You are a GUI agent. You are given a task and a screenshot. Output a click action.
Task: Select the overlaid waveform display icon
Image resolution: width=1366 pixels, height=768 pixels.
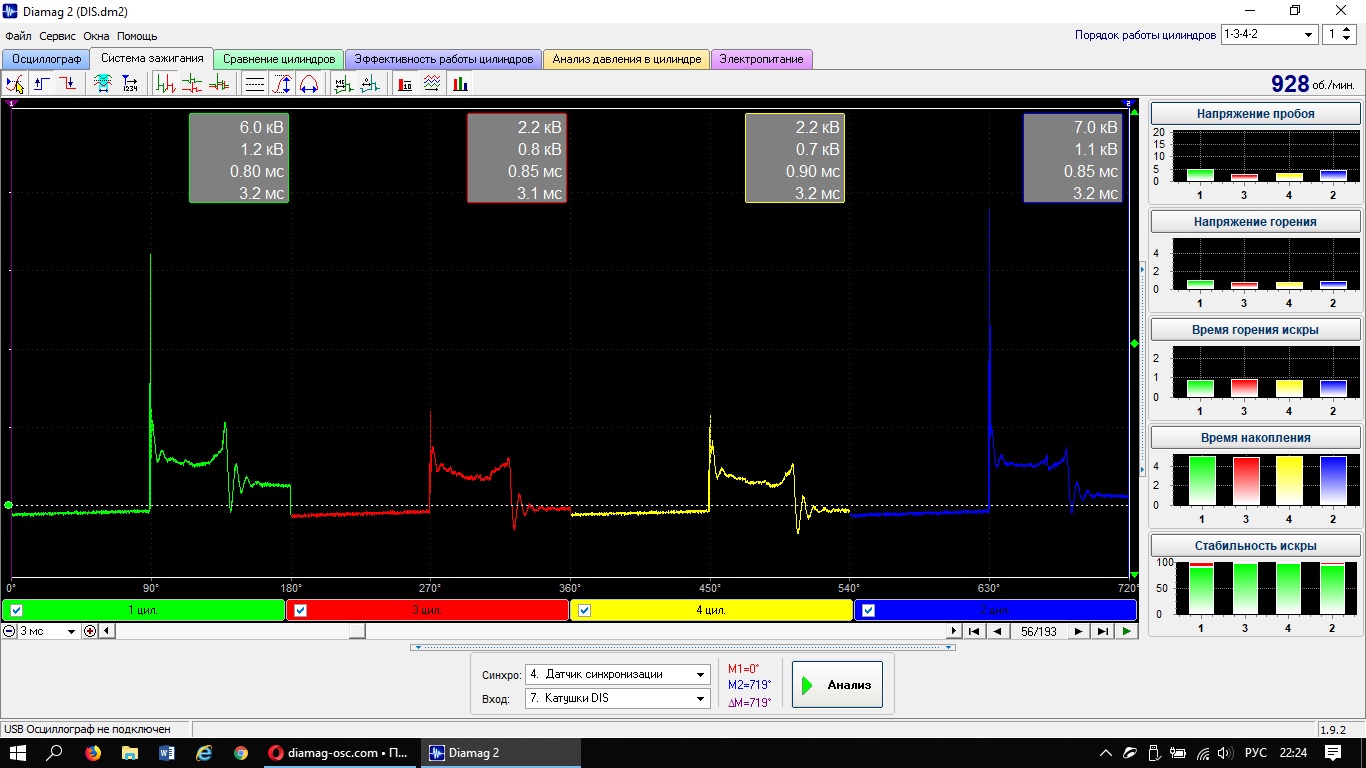[x=218, y=84]
